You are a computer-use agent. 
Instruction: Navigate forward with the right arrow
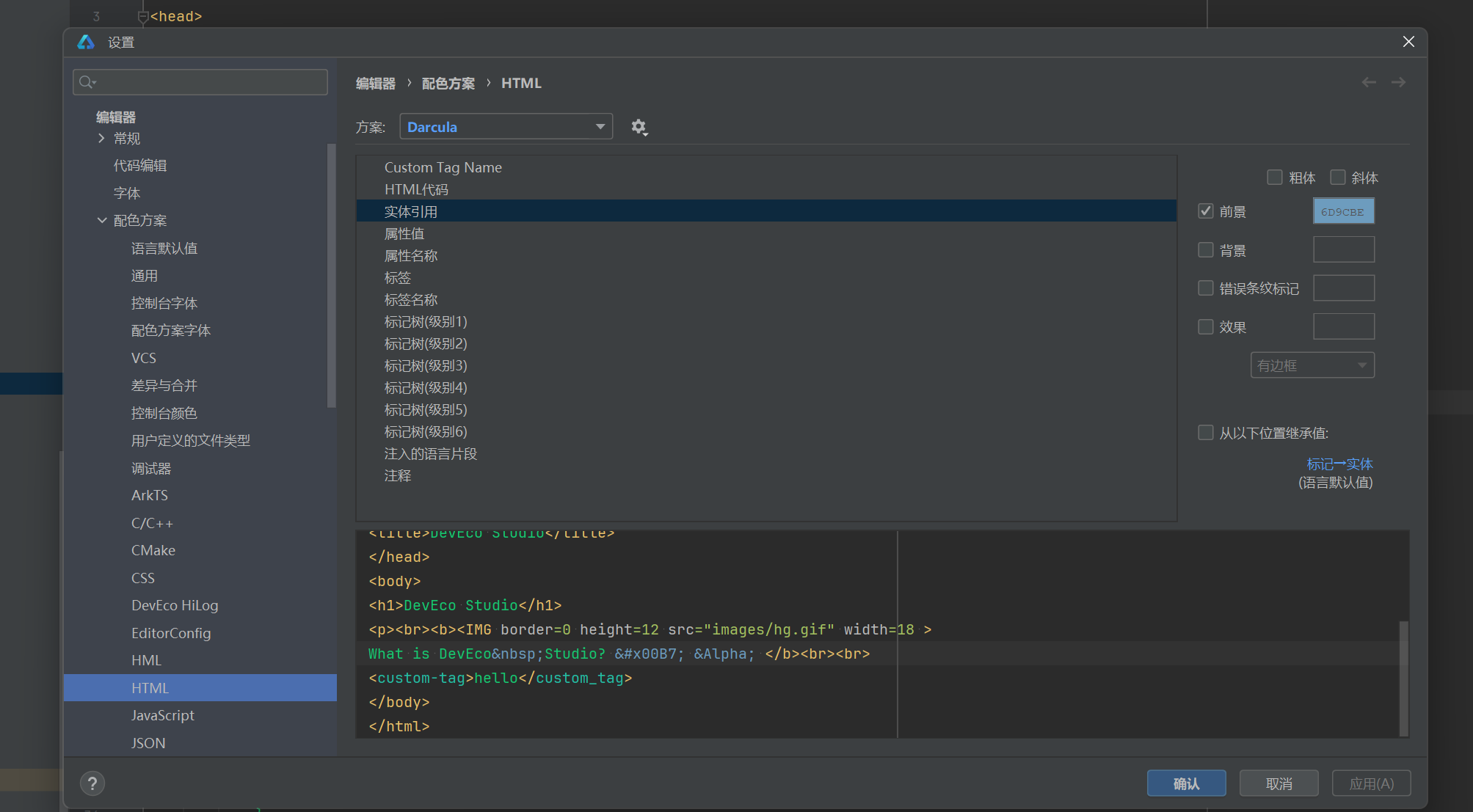pyautogui.click(x=1398, y=82)
